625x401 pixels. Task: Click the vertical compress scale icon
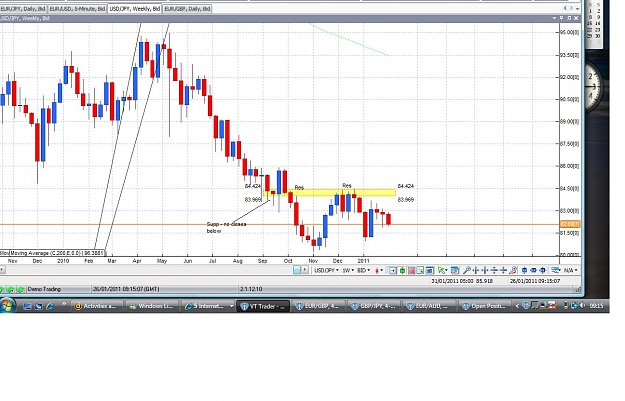pos(503,271)
